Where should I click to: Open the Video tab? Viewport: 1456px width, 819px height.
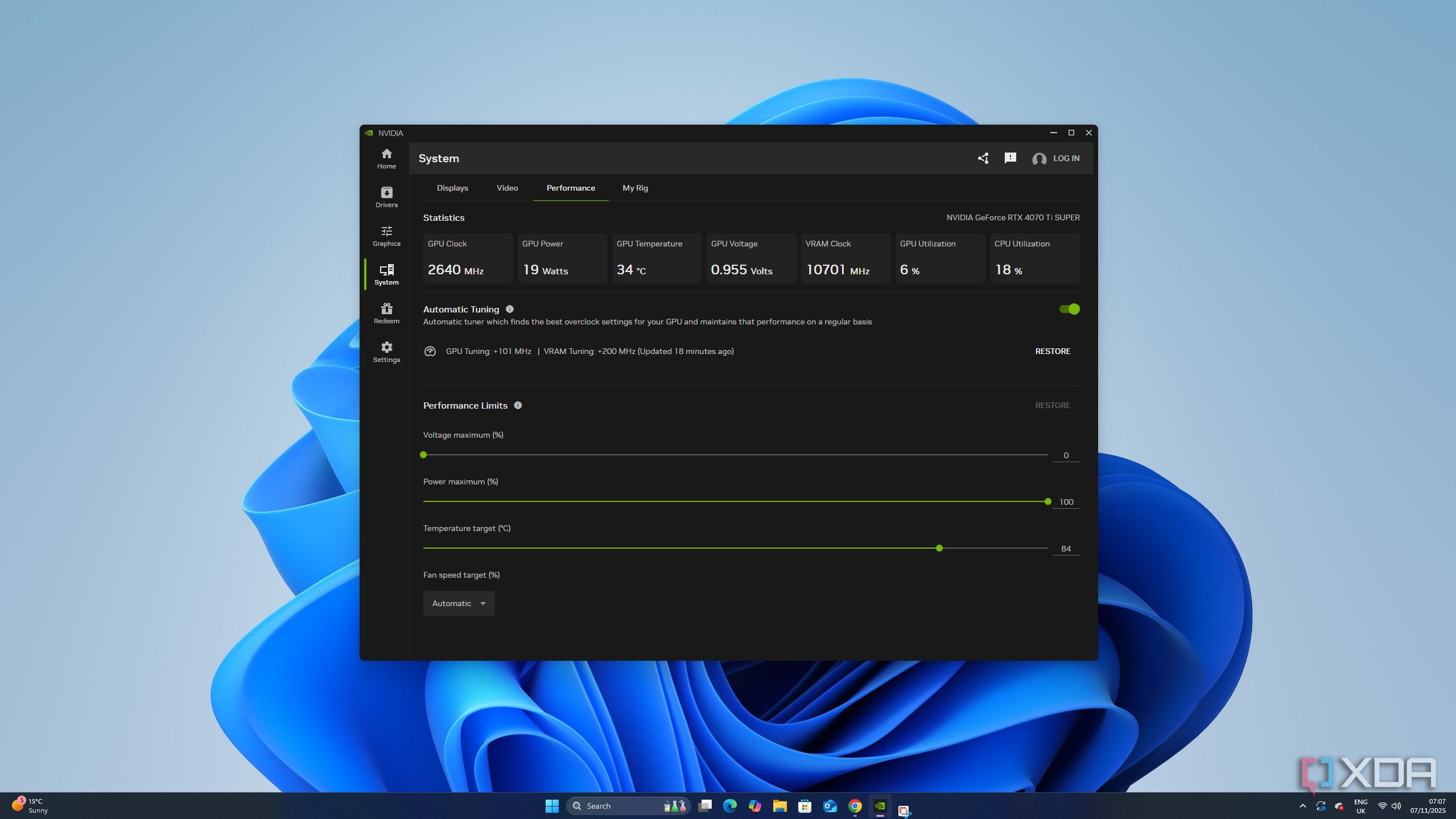click(507, 188)
